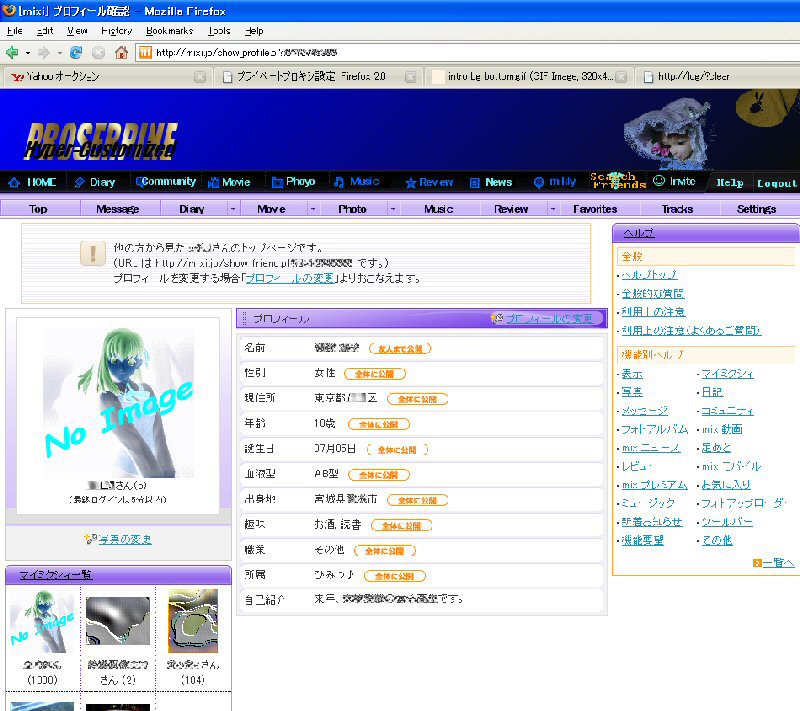This screenshot has height=711, width=800.
Task: Reload the page with the refresh icon
Action: tap(76, 52)
